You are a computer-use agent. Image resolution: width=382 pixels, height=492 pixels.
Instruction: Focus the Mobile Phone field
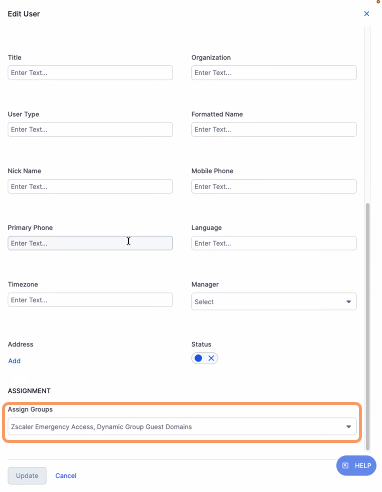274,186
